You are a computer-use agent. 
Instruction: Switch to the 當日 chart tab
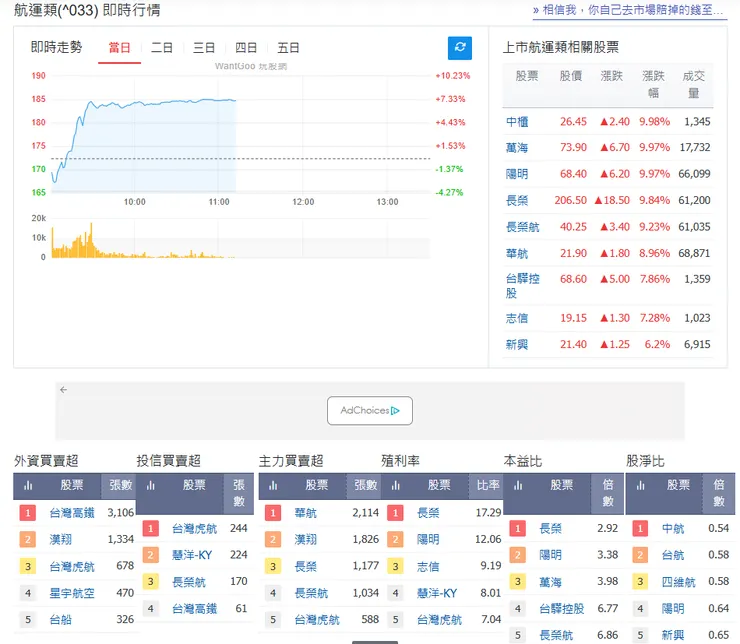(119, 48)
